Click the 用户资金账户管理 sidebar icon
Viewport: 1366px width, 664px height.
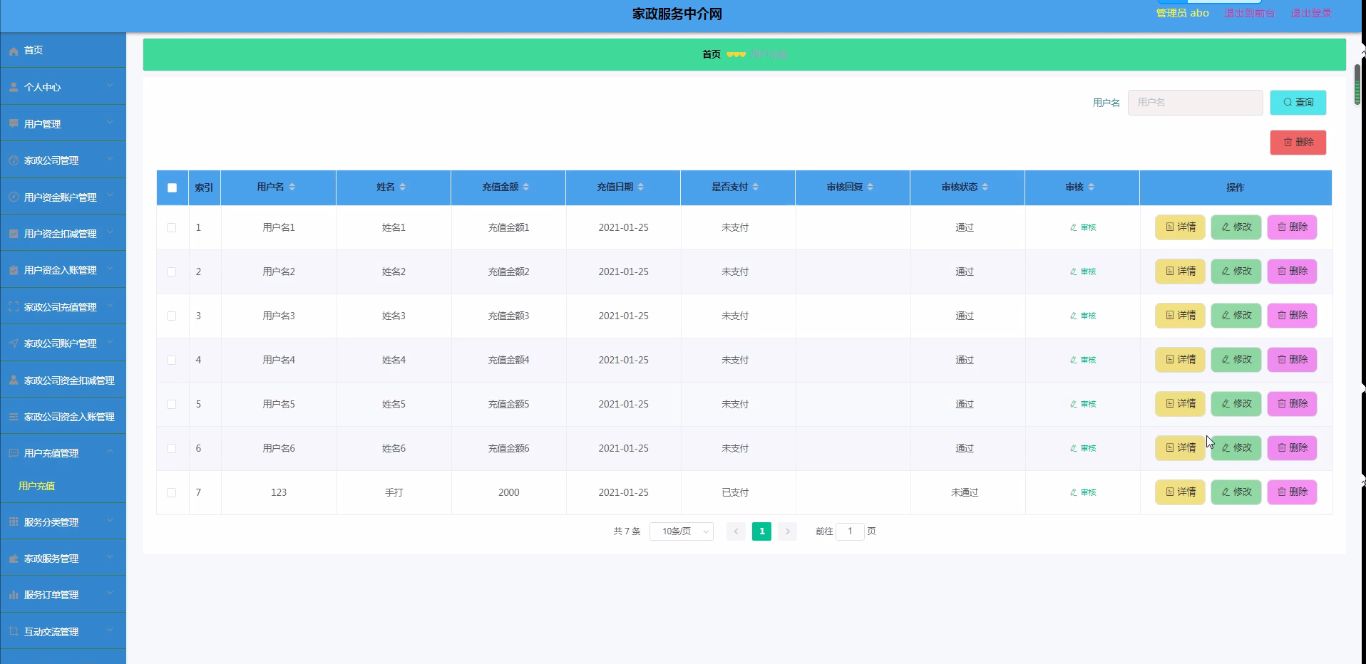click(x=14, y=197)
